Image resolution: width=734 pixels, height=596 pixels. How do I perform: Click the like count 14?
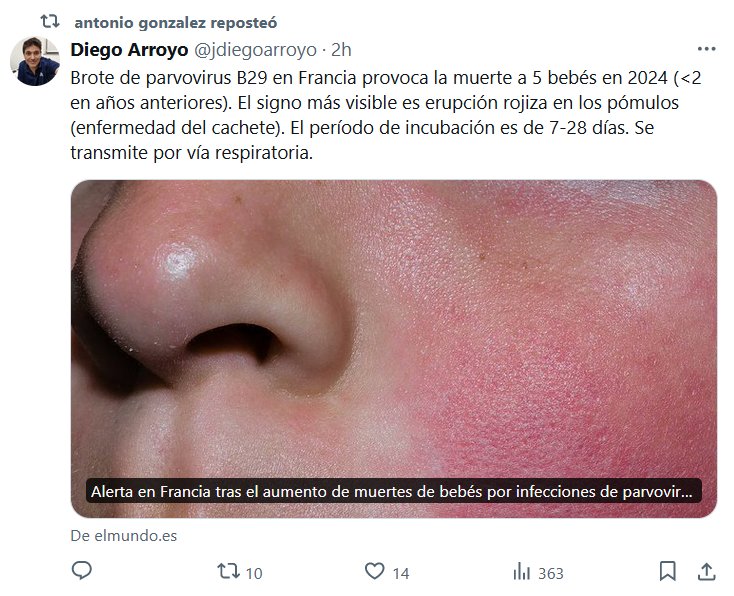[x=401, y=574]
